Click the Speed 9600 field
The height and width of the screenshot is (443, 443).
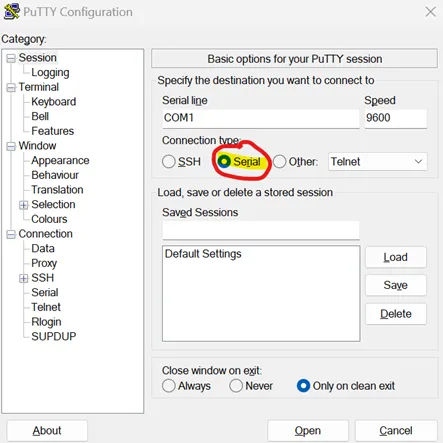coord(396,118)
